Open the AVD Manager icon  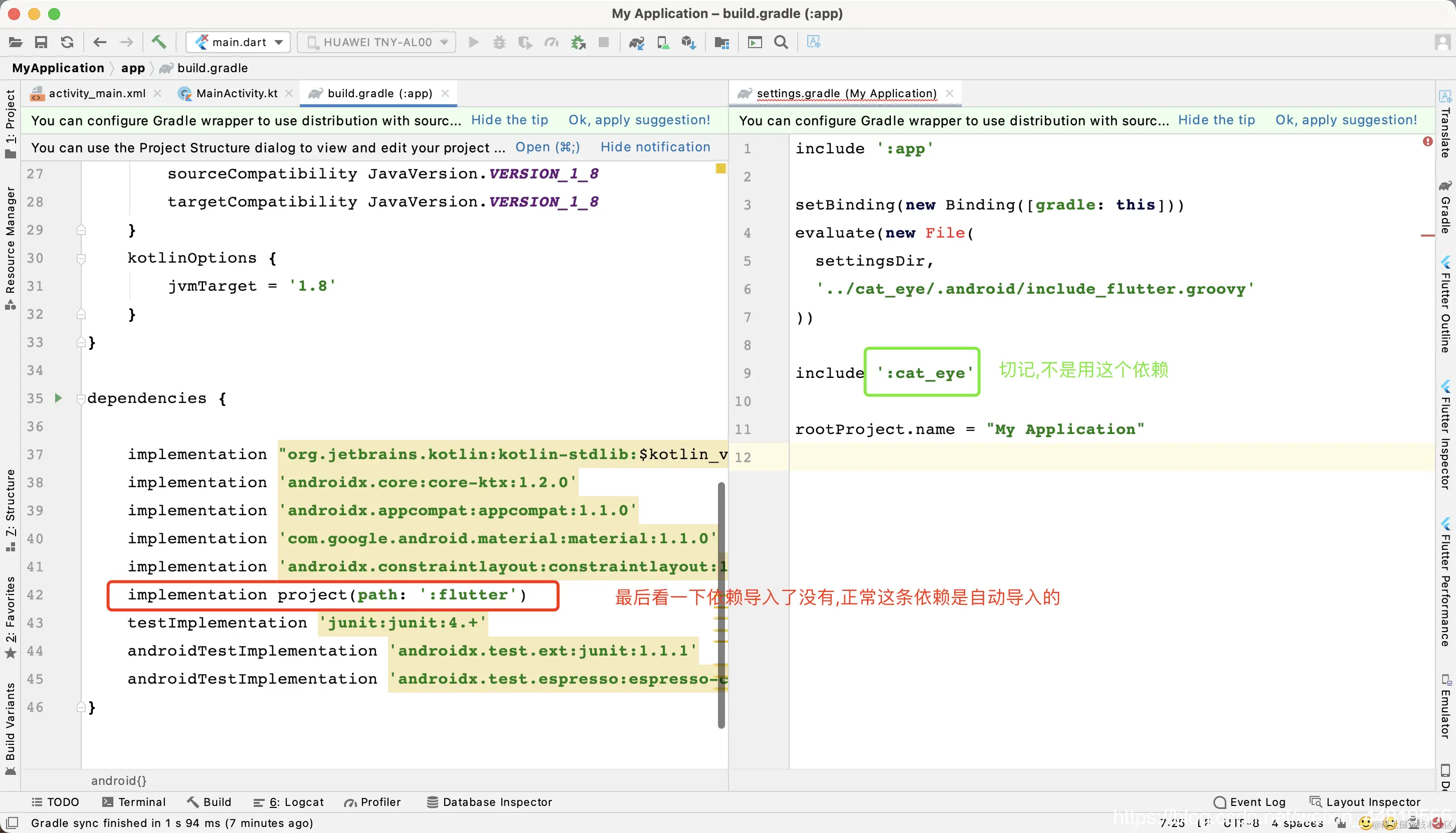tap(663, 42)
